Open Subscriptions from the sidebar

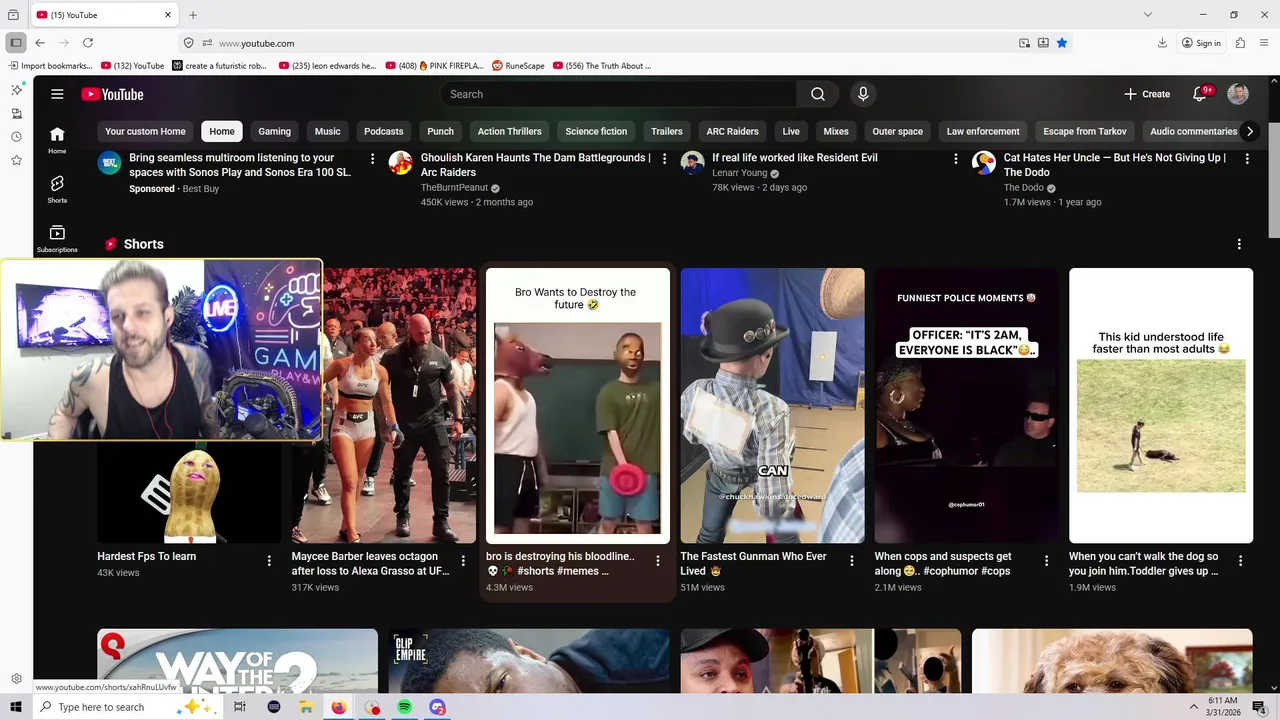[x=57, y=238]
